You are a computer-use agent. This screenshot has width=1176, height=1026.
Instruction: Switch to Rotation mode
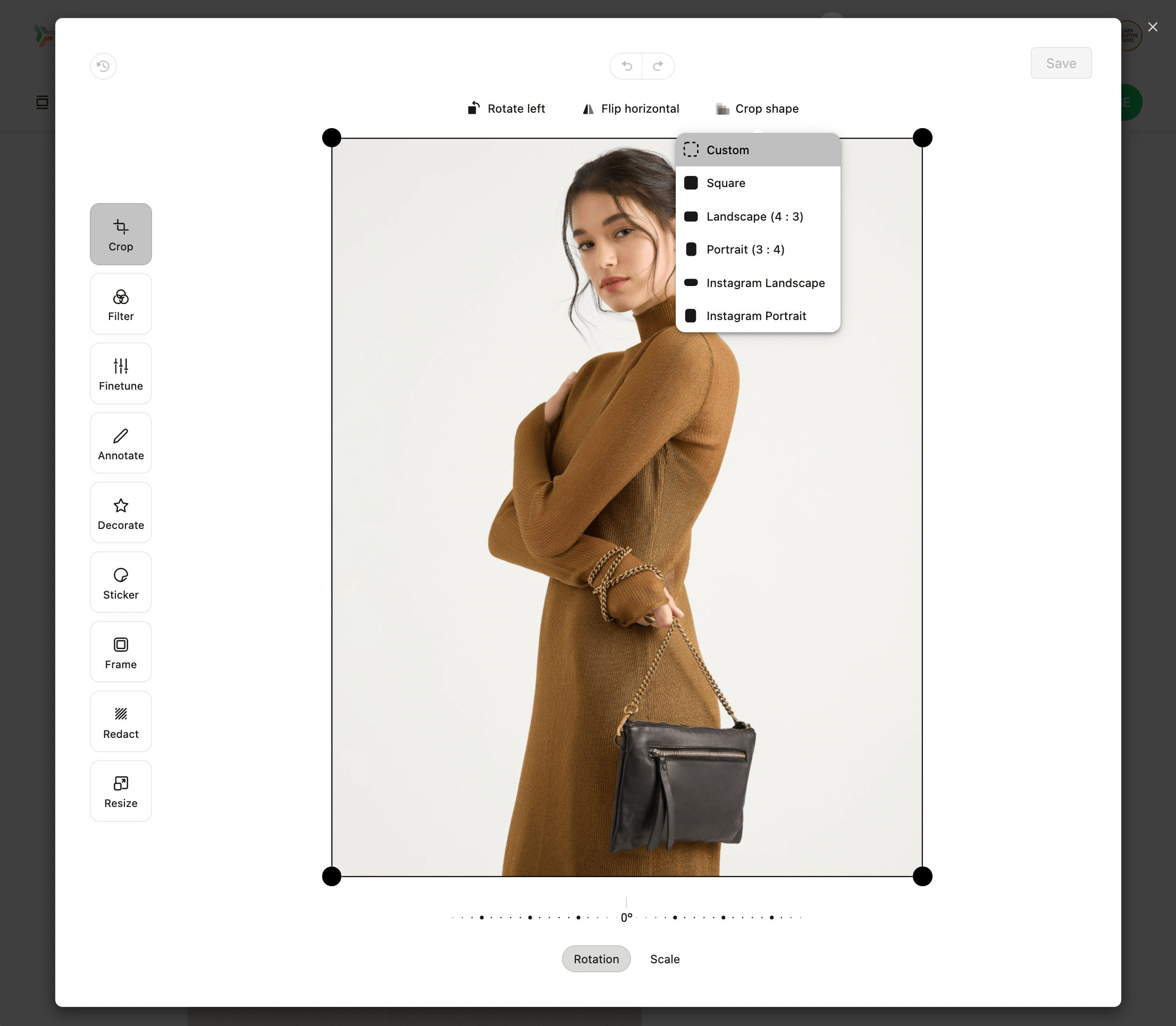point(596,959)
